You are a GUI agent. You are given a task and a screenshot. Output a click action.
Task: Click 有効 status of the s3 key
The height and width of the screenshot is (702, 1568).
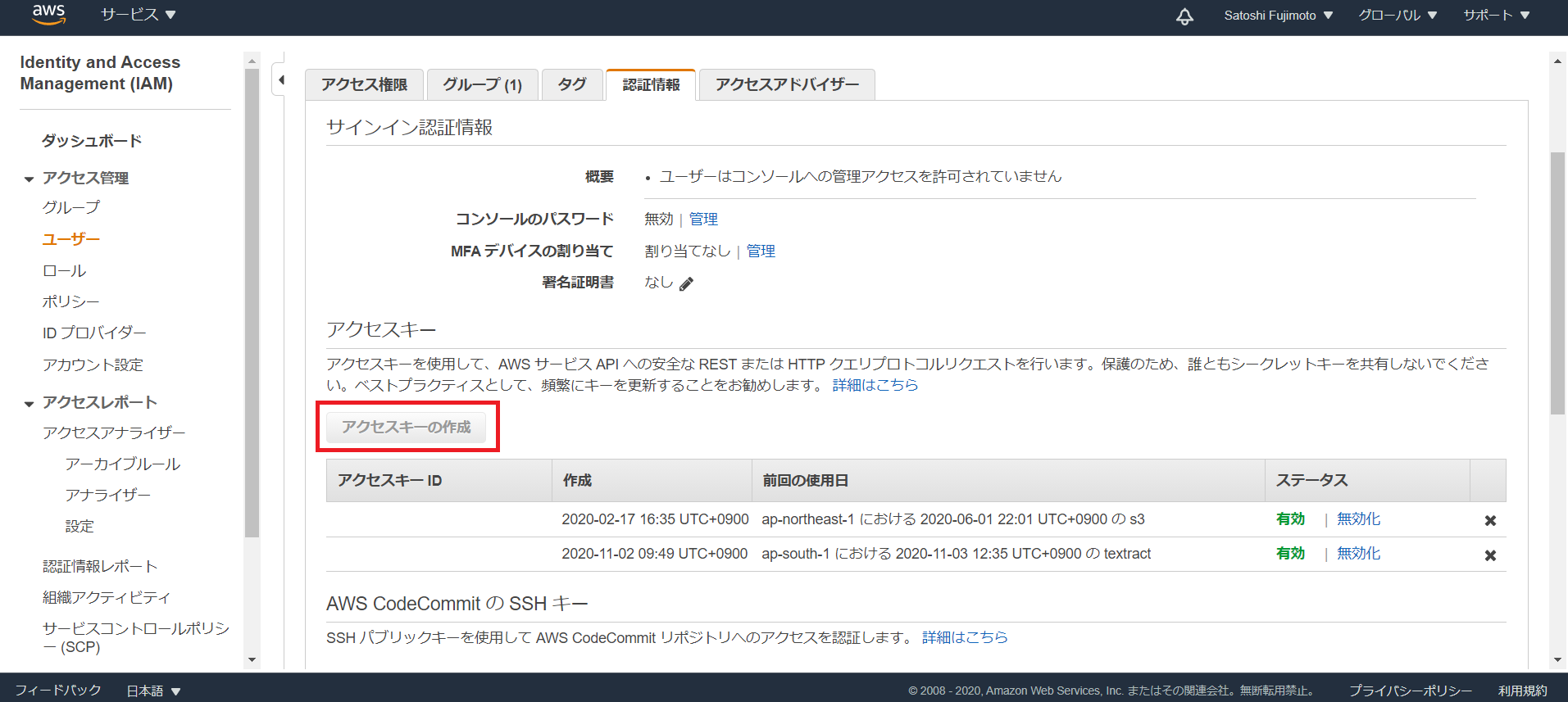1290,519
